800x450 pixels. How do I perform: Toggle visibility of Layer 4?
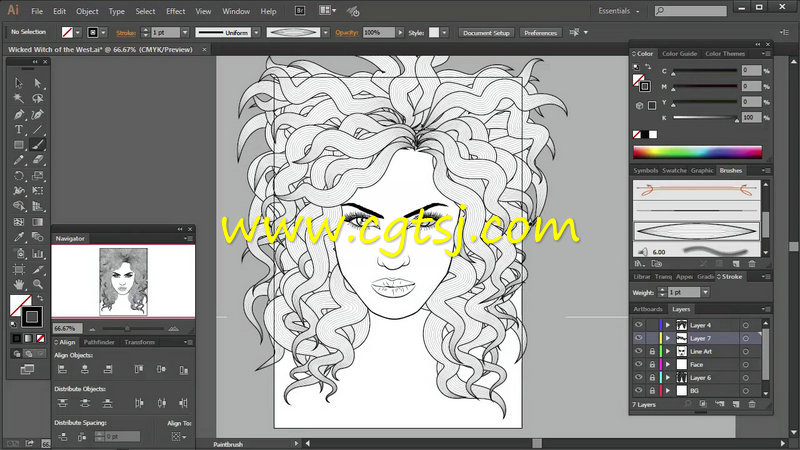point(638,325)
